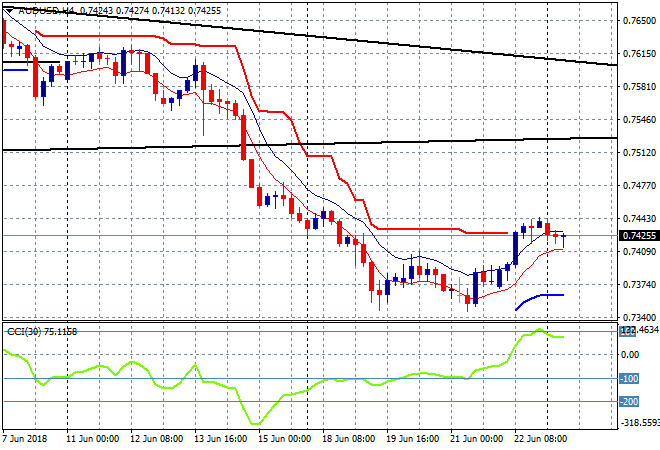Click the 22 Jun 08:00 time label
This screenshot has height=450, width=660.
540,439
